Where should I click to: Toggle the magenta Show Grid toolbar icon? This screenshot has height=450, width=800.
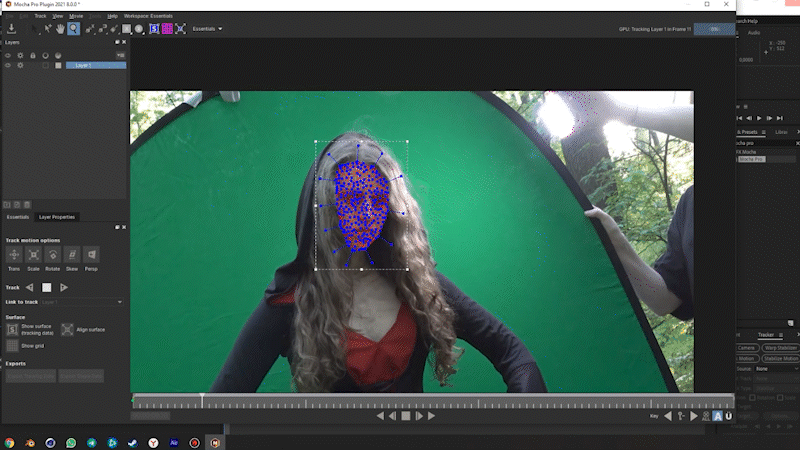pos(167,29)
